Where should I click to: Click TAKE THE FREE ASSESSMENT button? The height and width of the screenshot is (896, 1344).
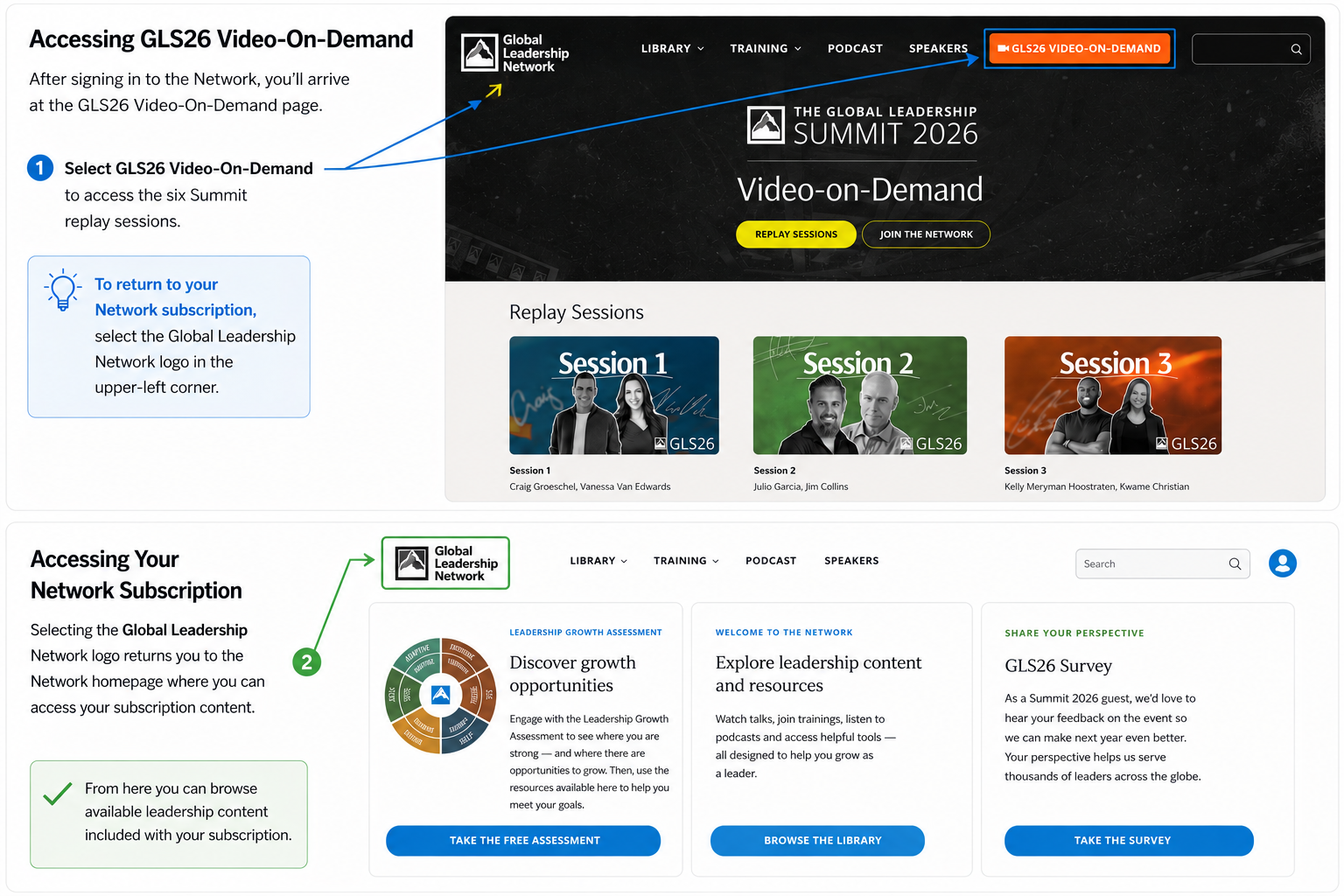(x=523, y=841)
